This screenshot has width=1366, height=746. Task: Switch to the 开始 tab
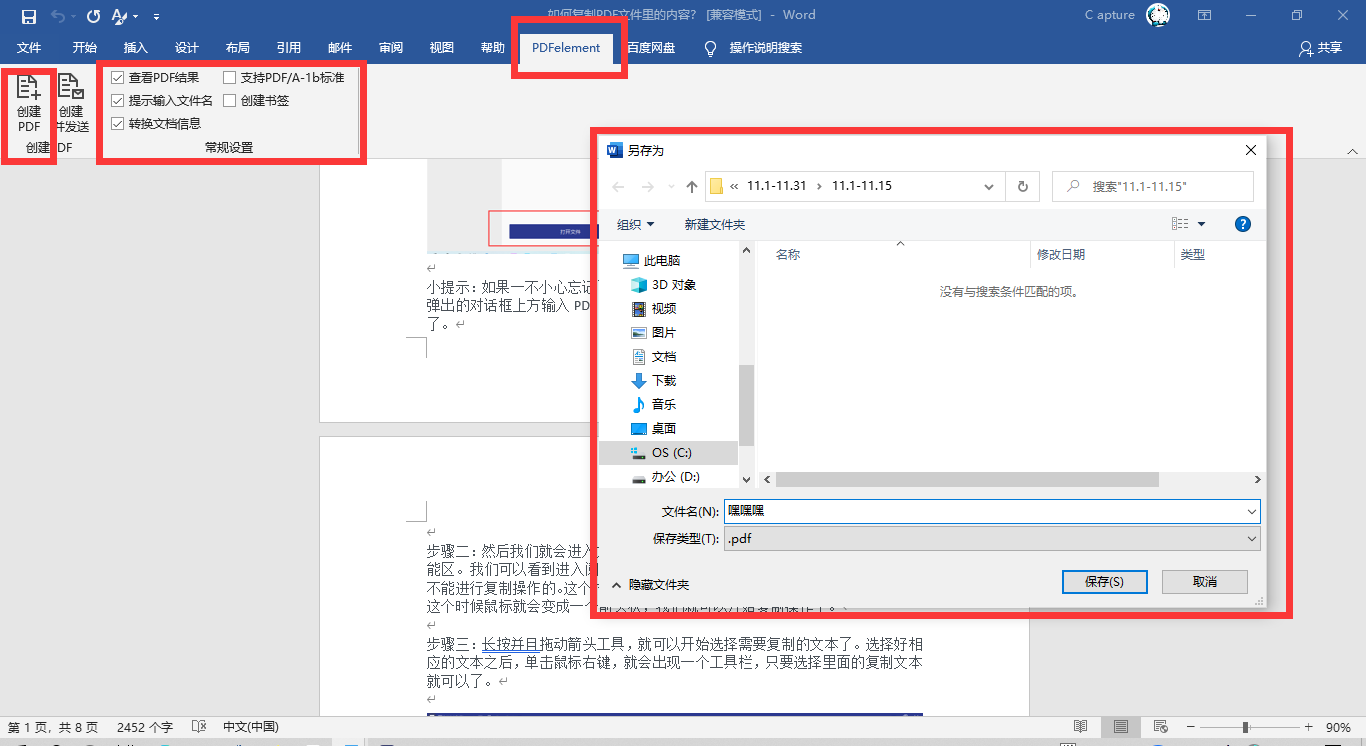point(85,48)
